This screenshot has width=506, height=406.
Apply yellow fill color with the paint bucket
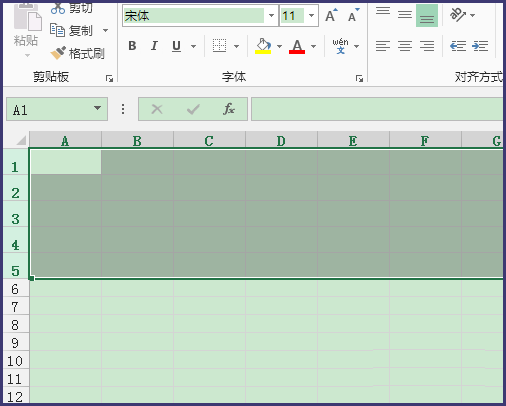[263, 46]
